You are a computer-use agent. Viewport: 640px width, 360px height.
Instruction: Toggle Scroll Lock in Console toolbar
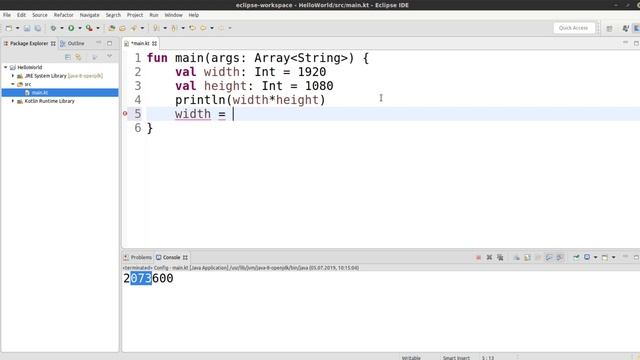(527, 258)
